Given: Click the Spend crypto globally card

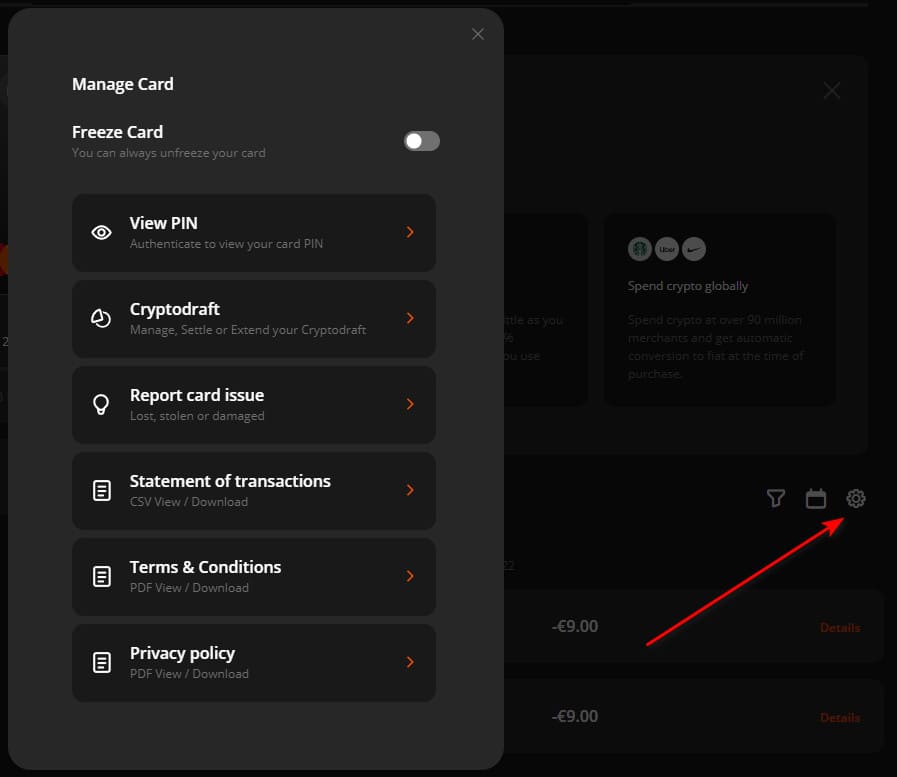Looking at the screenshot, I should click(720, 309).
